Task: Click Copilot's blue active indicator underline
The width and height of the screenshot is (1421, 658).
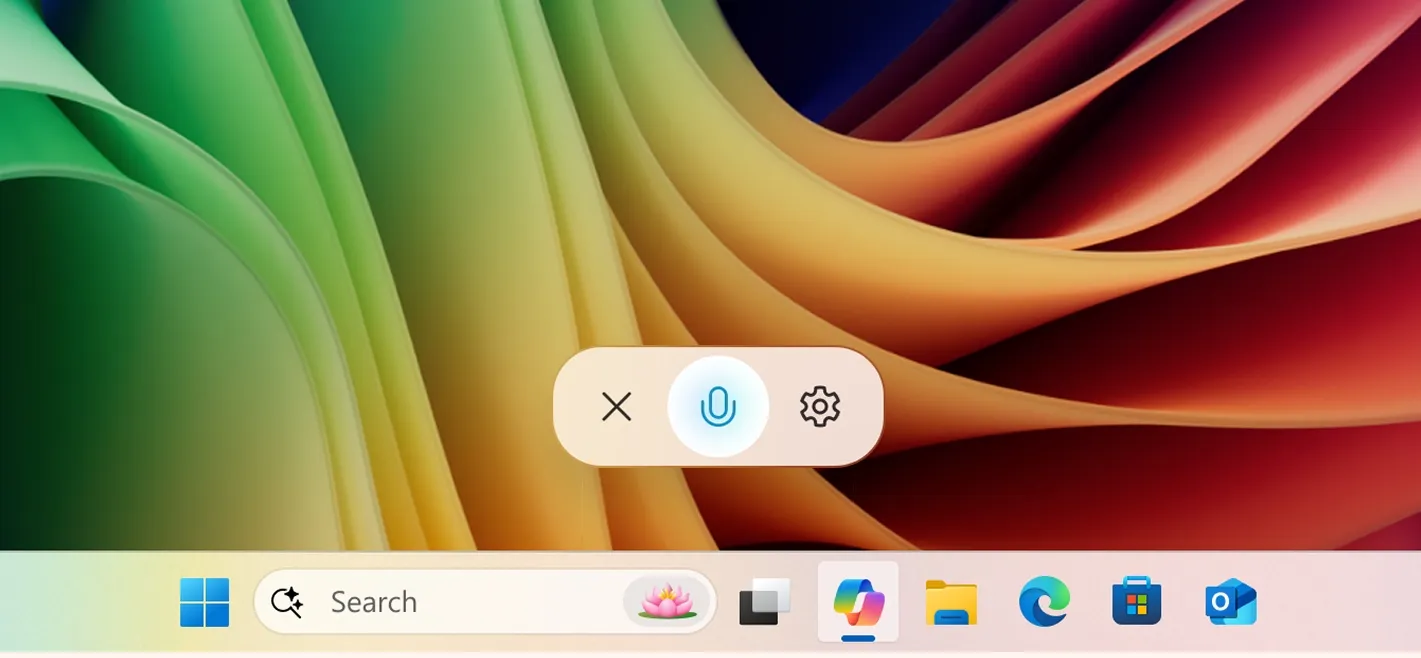Action: coord(858,638)
